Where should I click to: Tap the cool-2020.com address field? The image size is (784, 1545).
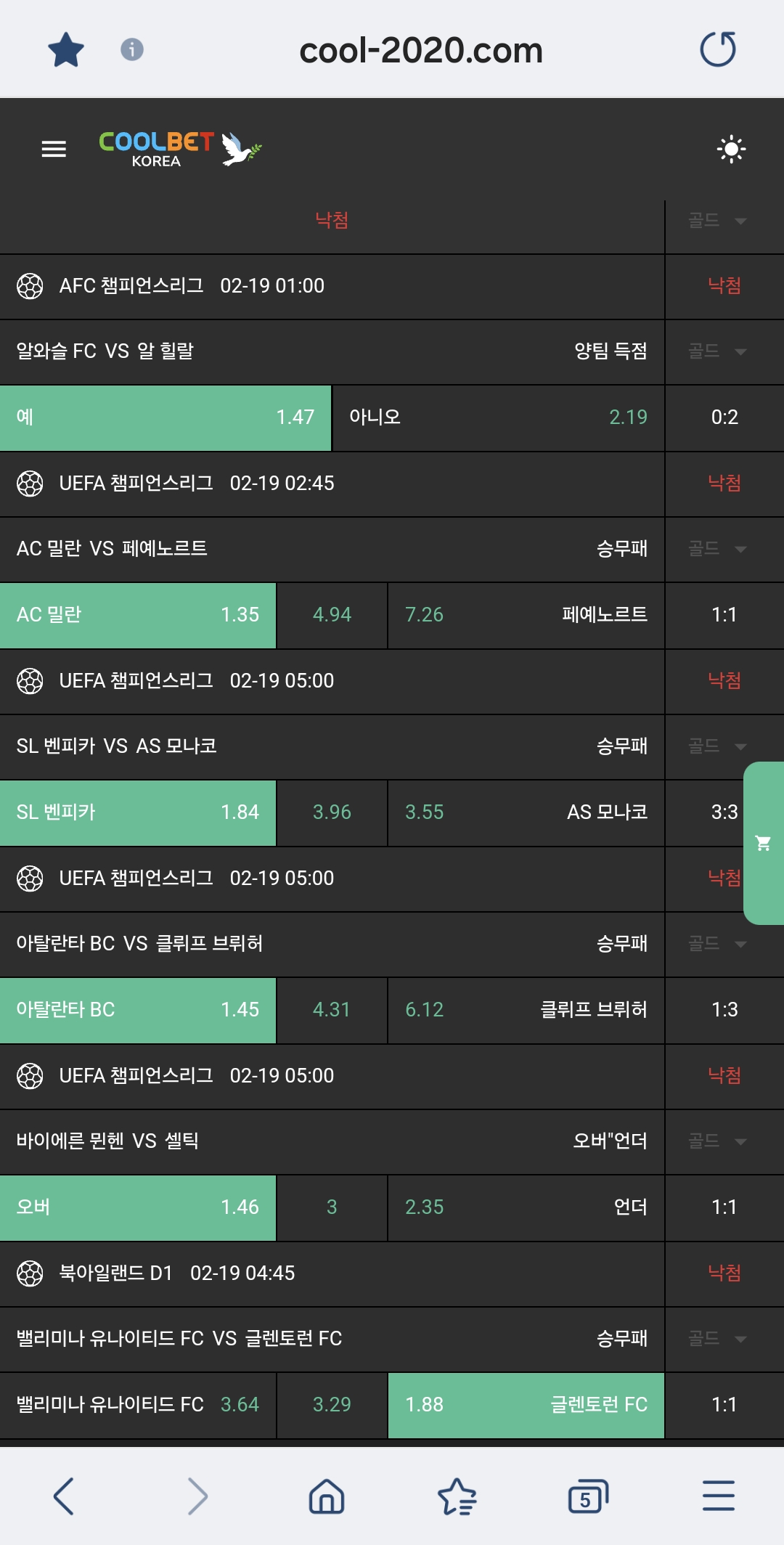tap(421, 50)
